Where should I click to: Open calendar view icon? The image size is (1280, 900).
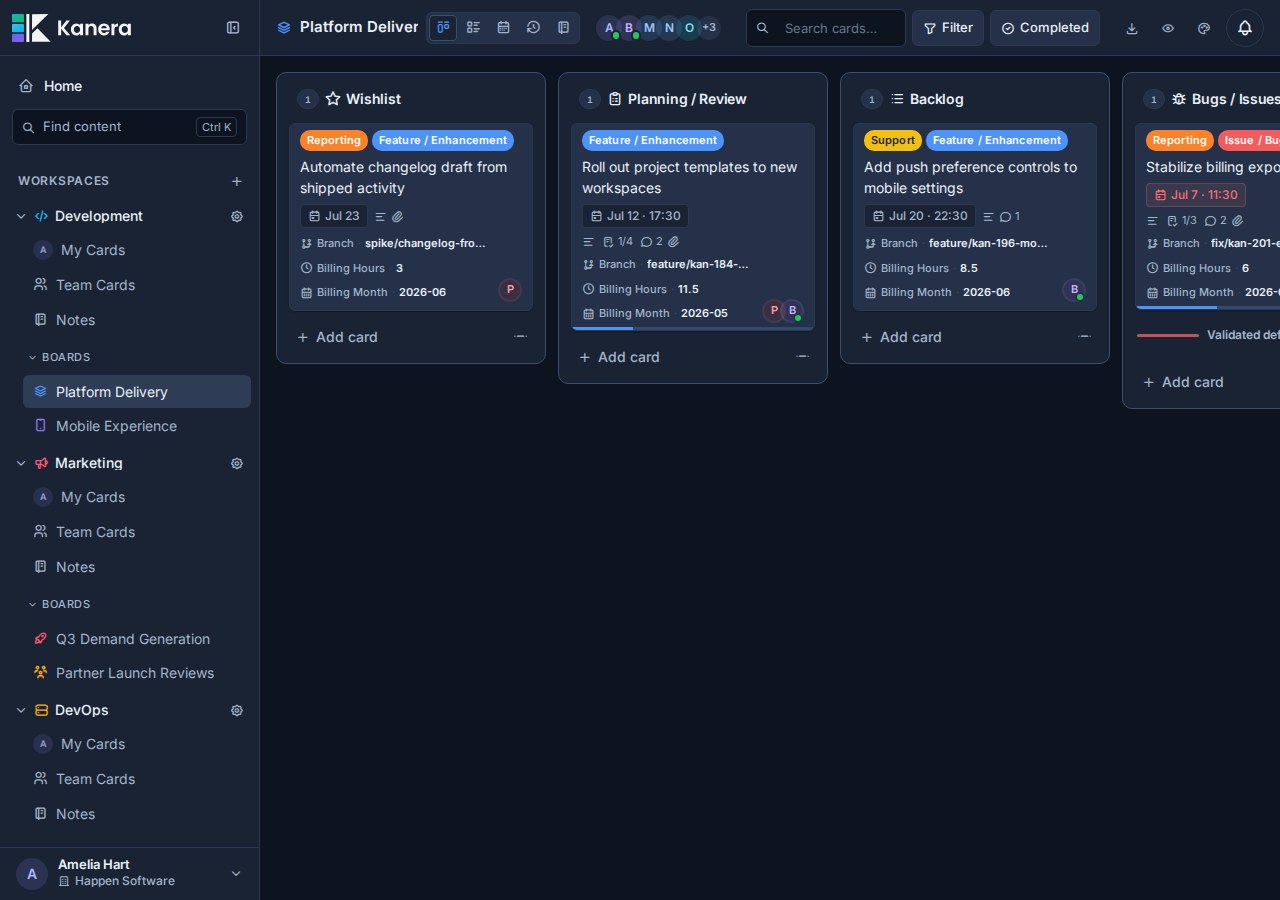[503, 28]
